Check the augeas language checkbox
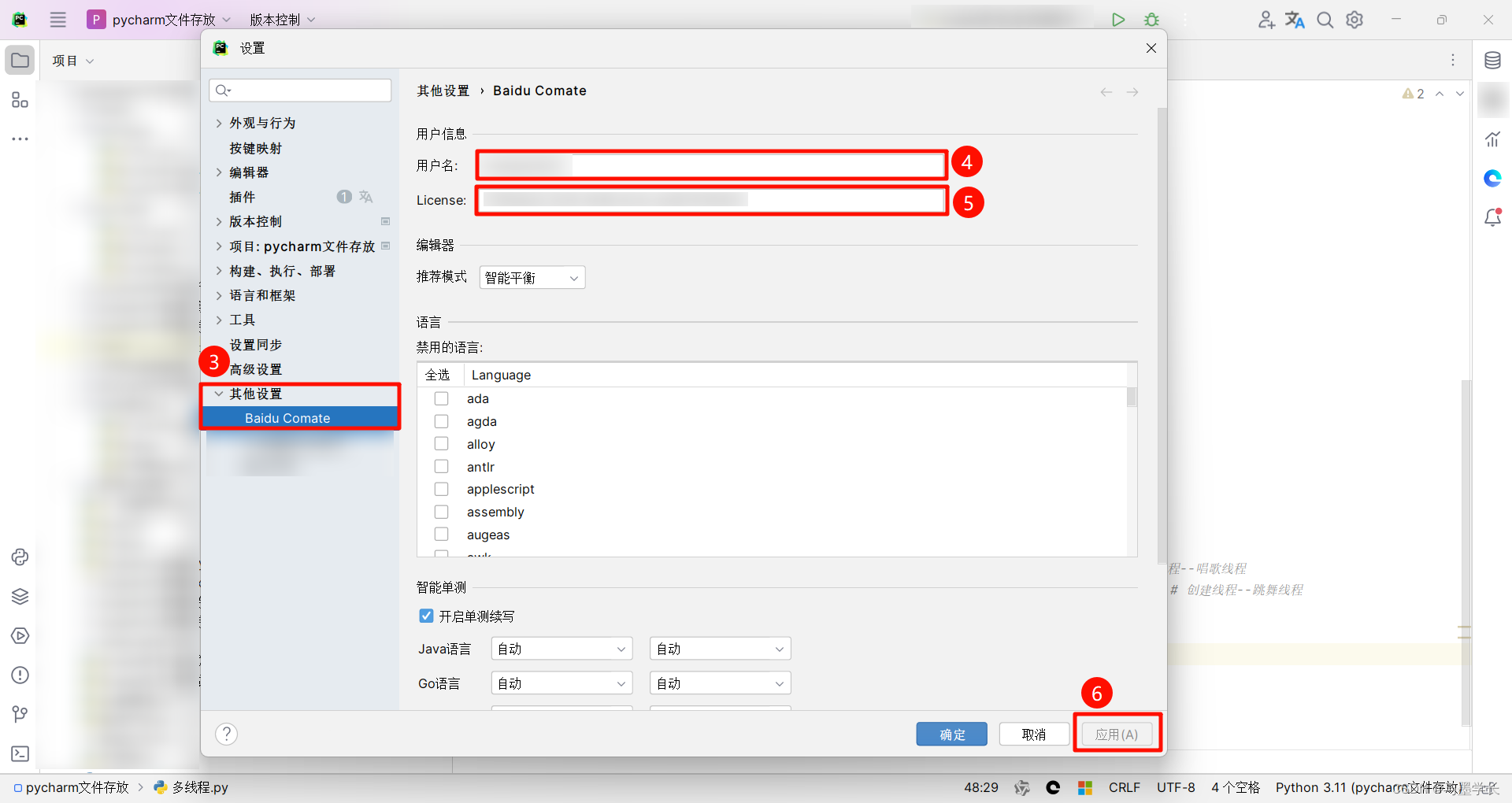 point(442,535)
